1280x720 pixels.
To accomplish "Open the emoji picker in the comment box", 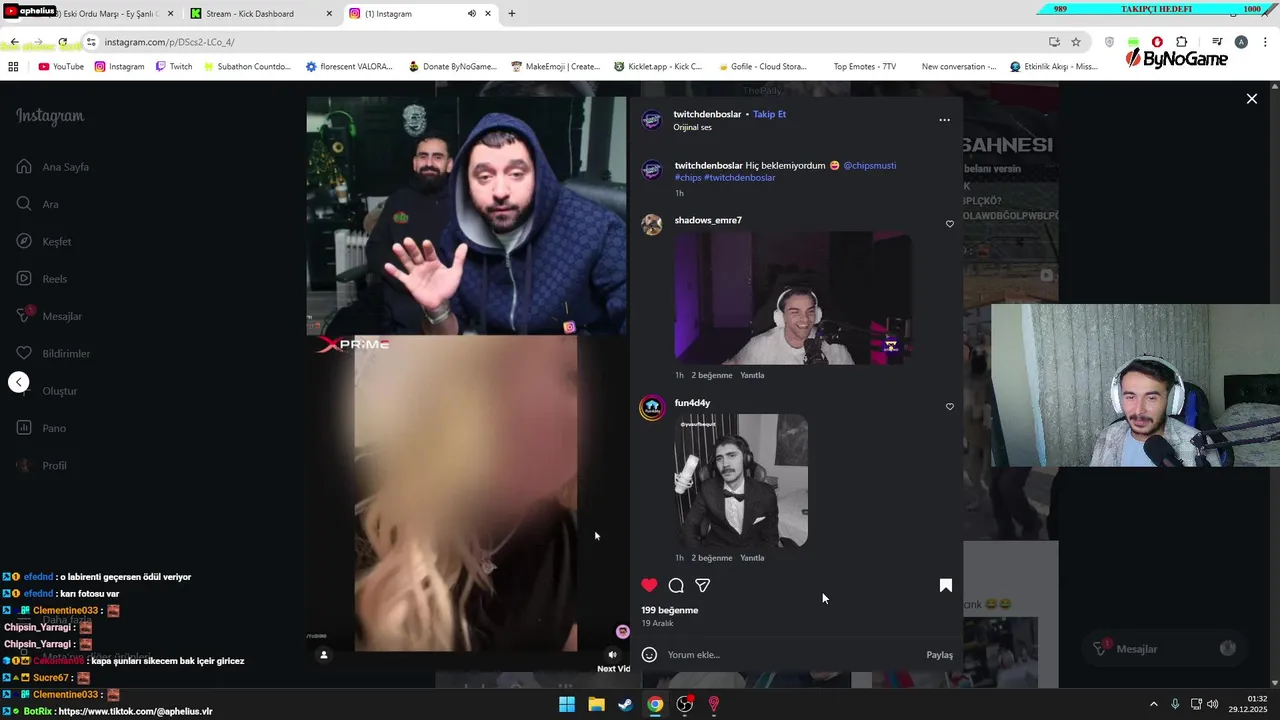I will pyautogui.click(x=649, y=655).
